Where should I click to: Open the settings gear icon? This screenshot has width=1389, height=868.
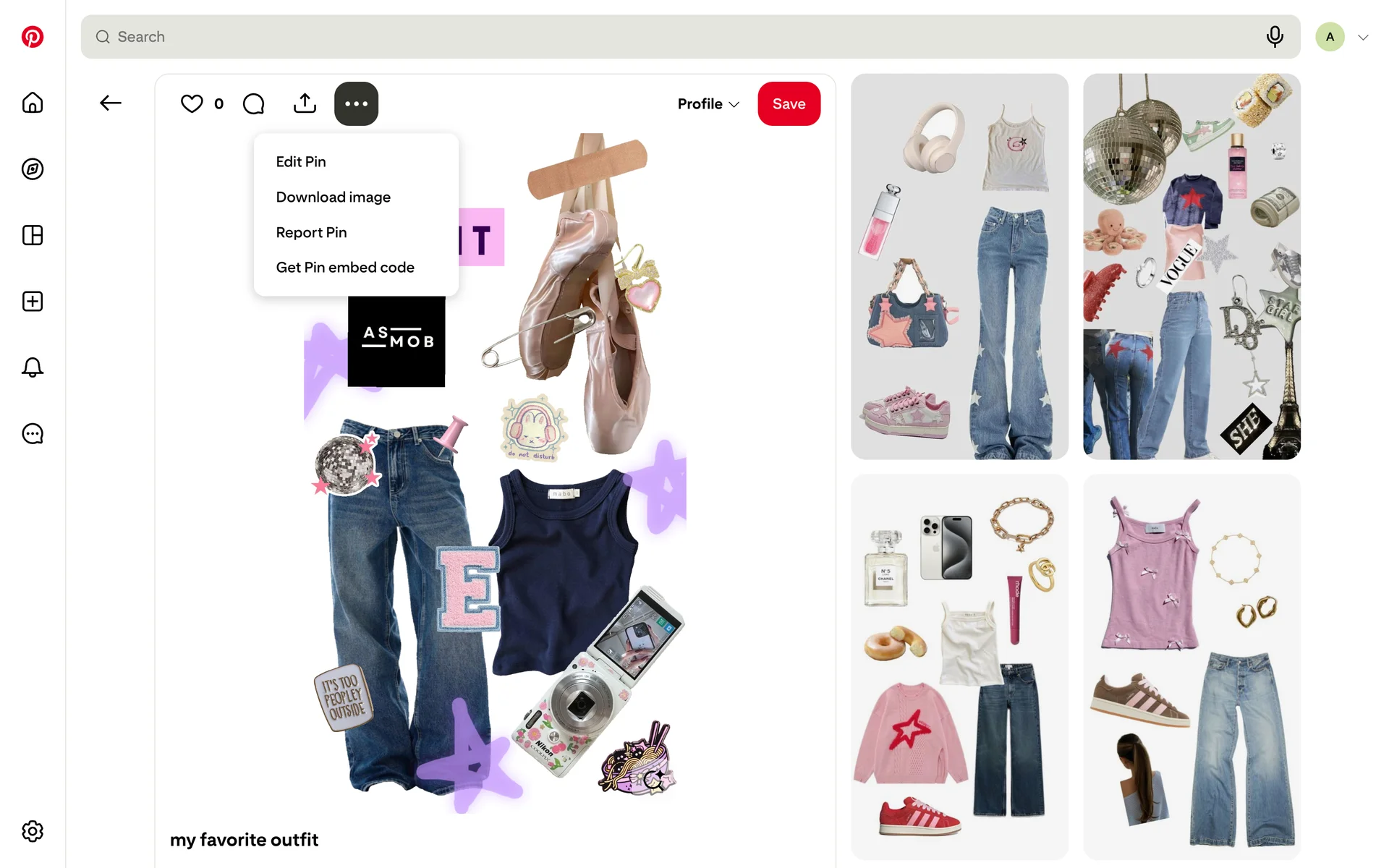[33, 831]
